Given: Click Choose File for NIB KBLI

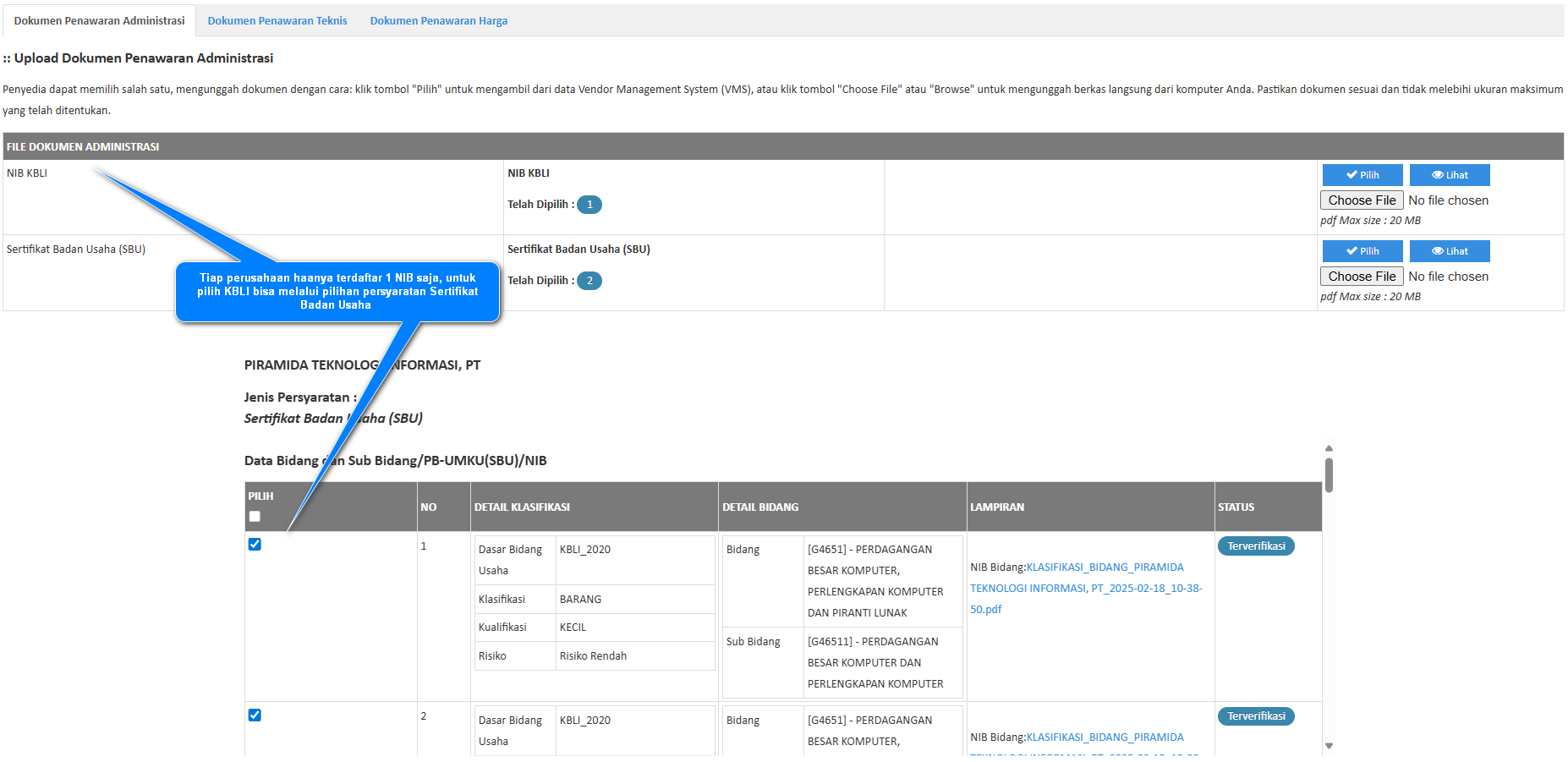Looking at the screenshot, I should [1361, 200].
